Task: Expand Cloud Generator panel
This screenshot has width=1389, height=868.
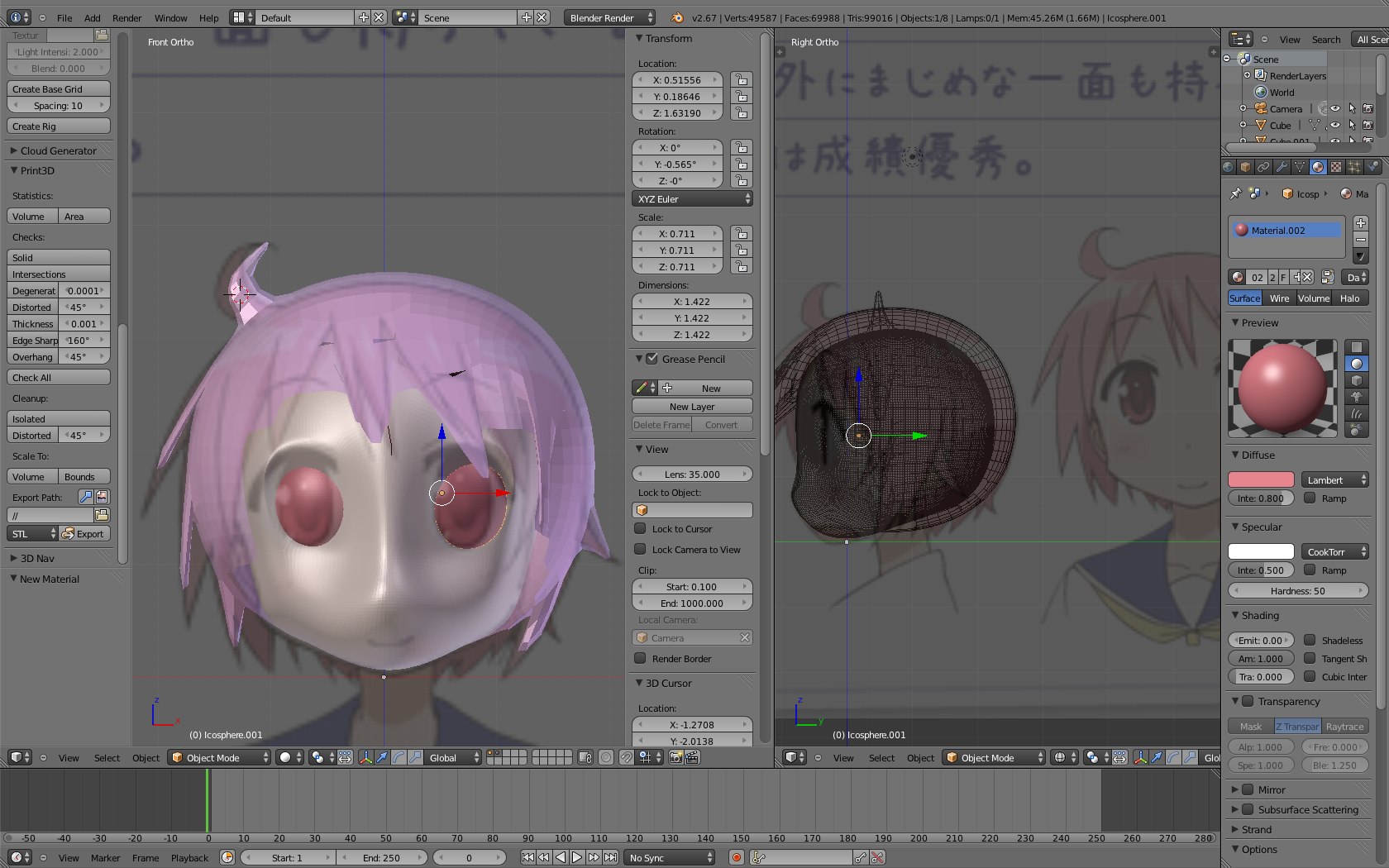Action: 58,150
